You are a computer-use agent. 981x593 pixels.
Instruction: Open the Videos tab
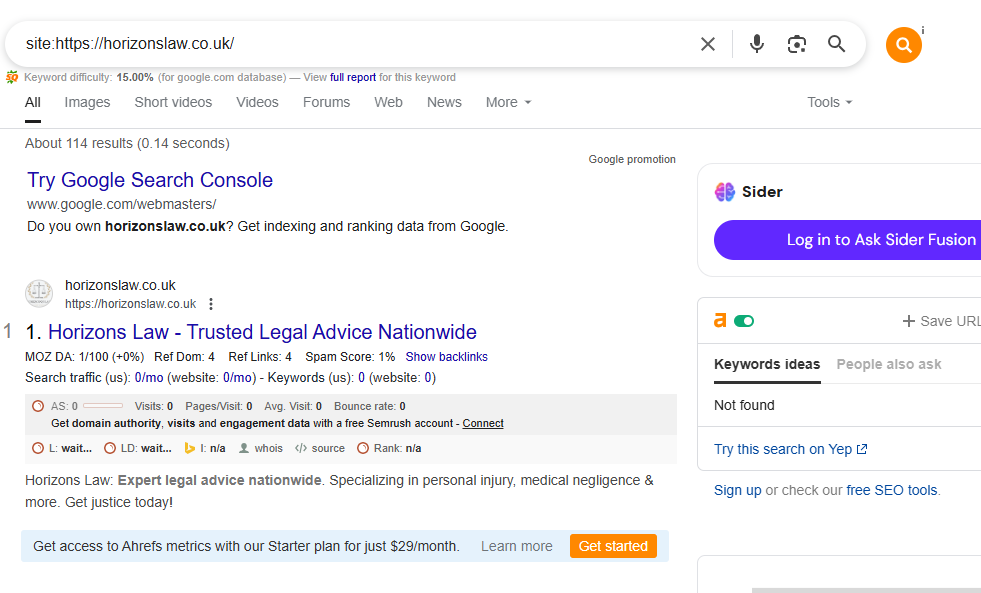point(257,102)
